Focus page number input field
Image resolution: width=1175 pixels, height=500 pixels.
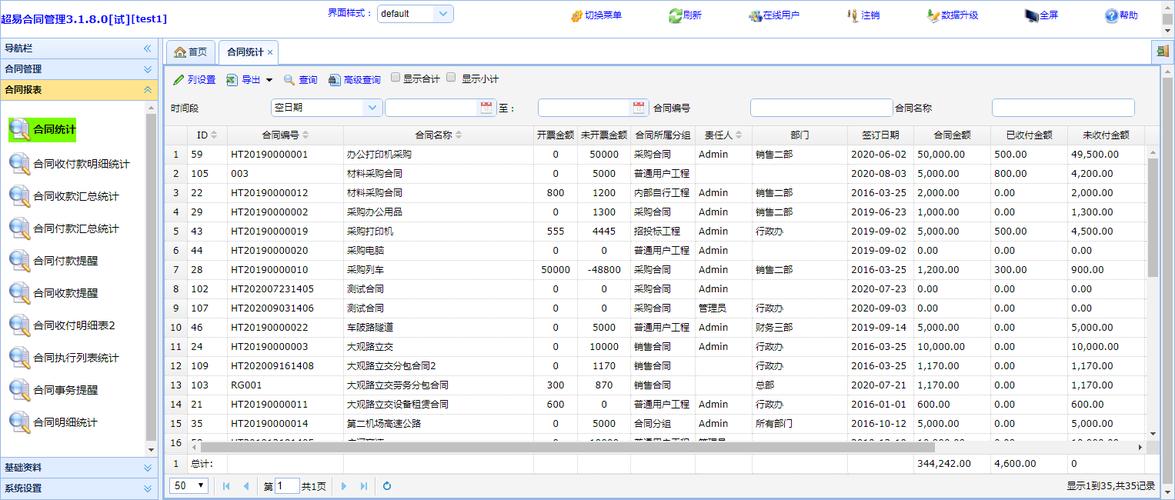coord(287,486)
